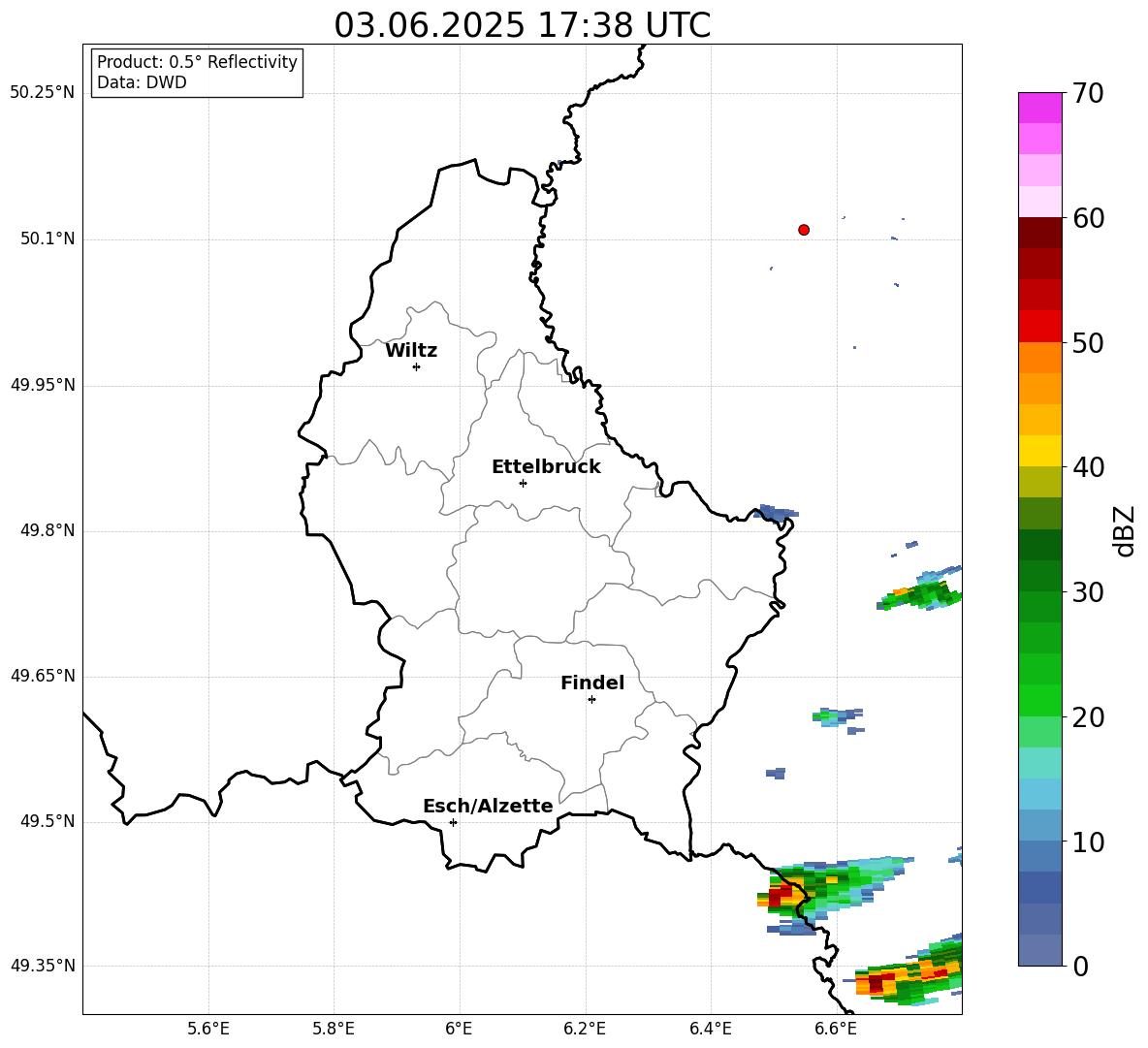Click the colorbar tick label 10
The height and width of the screenshot is (1048, 1148).
click(x=1088, y=842)
